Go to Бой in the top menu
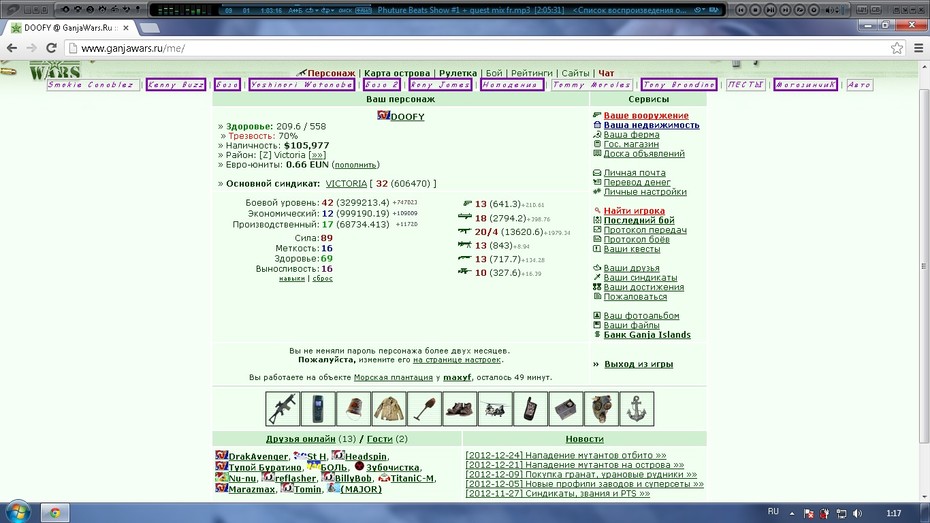Screen dimensions: 930x523 coord(494,73)
